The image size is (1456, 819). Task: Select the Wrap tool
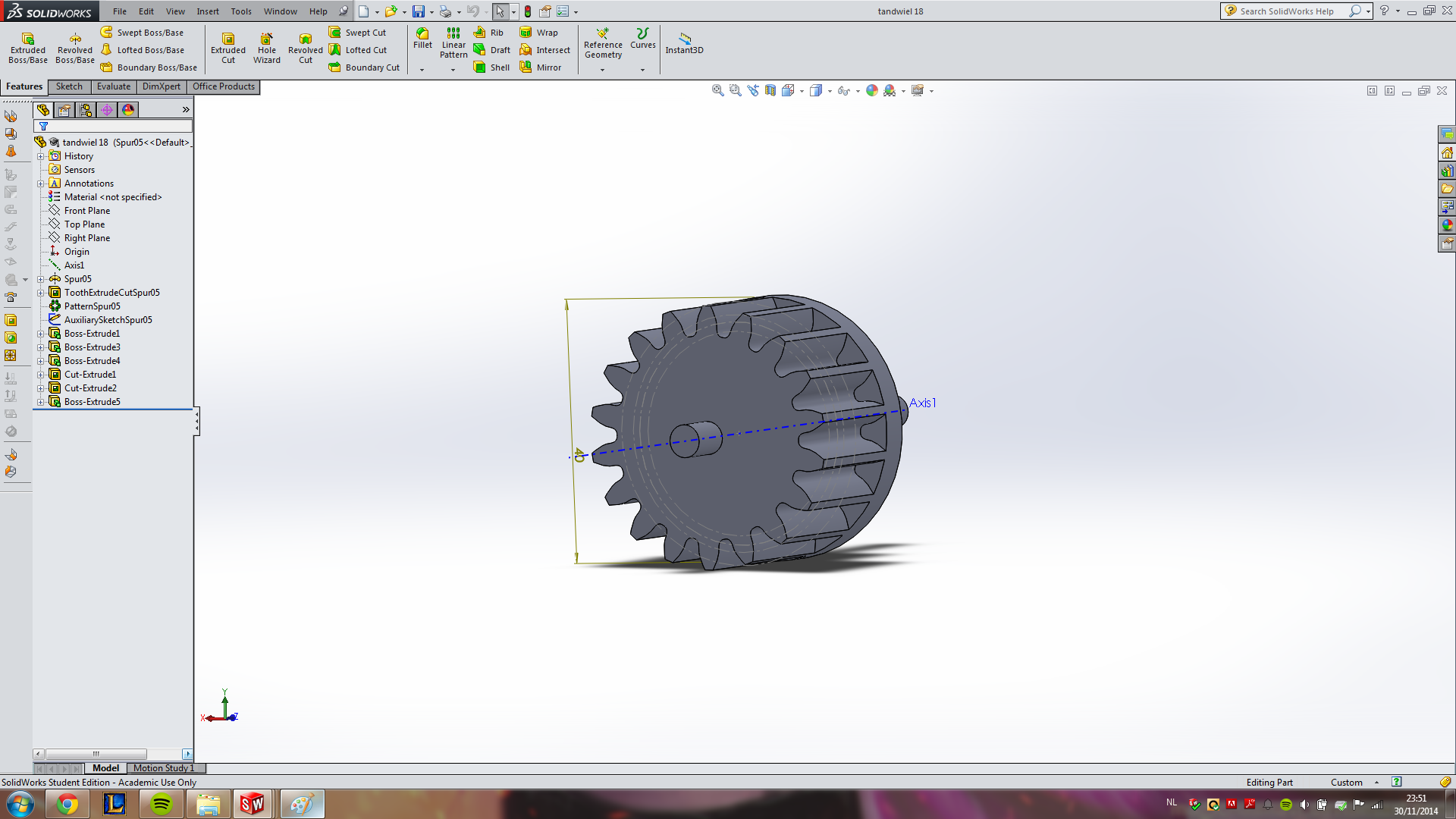click(538, 33)
